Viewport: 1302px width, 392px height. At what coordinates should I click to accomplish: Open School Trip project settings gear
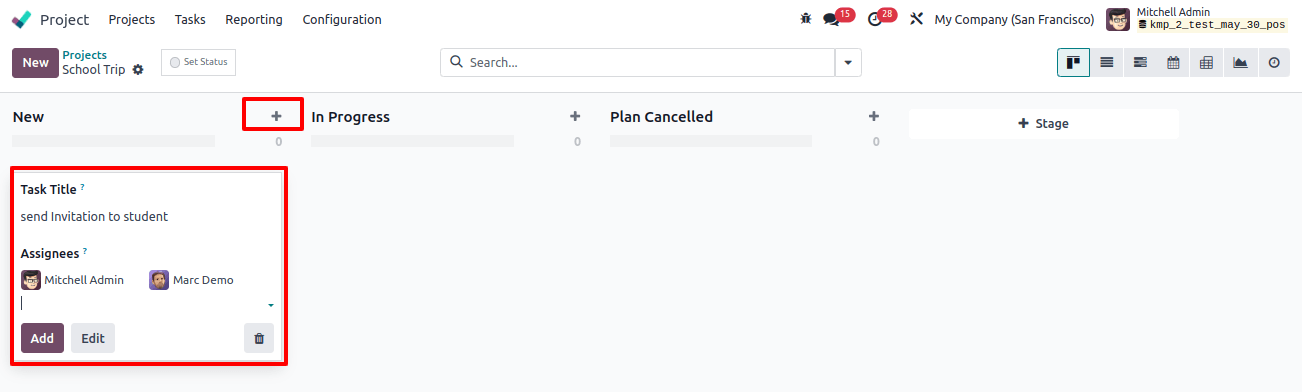(x=138, y=70)
